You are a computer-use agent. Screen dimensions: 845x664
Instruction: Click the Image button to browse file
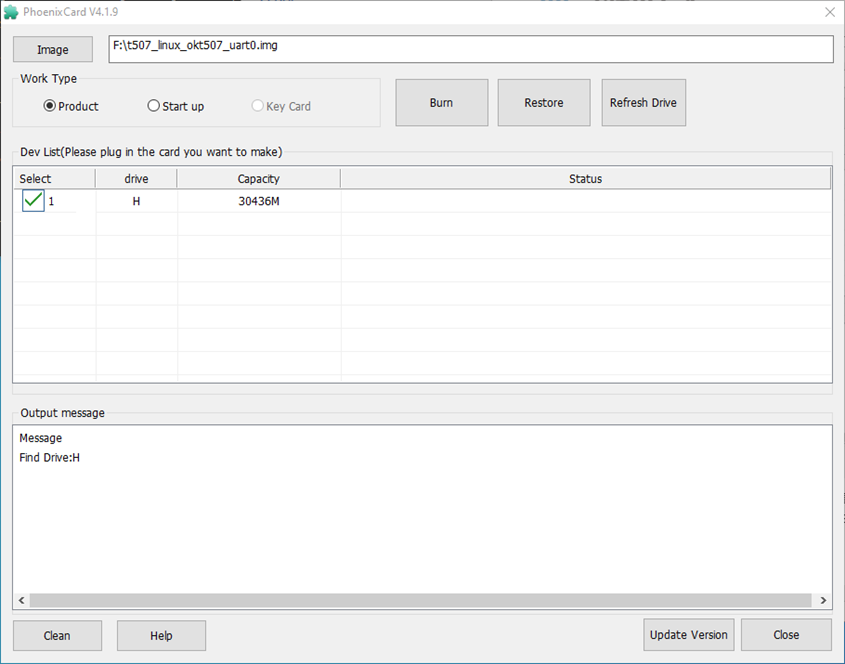pyautogui.click(x=53, y=50)
